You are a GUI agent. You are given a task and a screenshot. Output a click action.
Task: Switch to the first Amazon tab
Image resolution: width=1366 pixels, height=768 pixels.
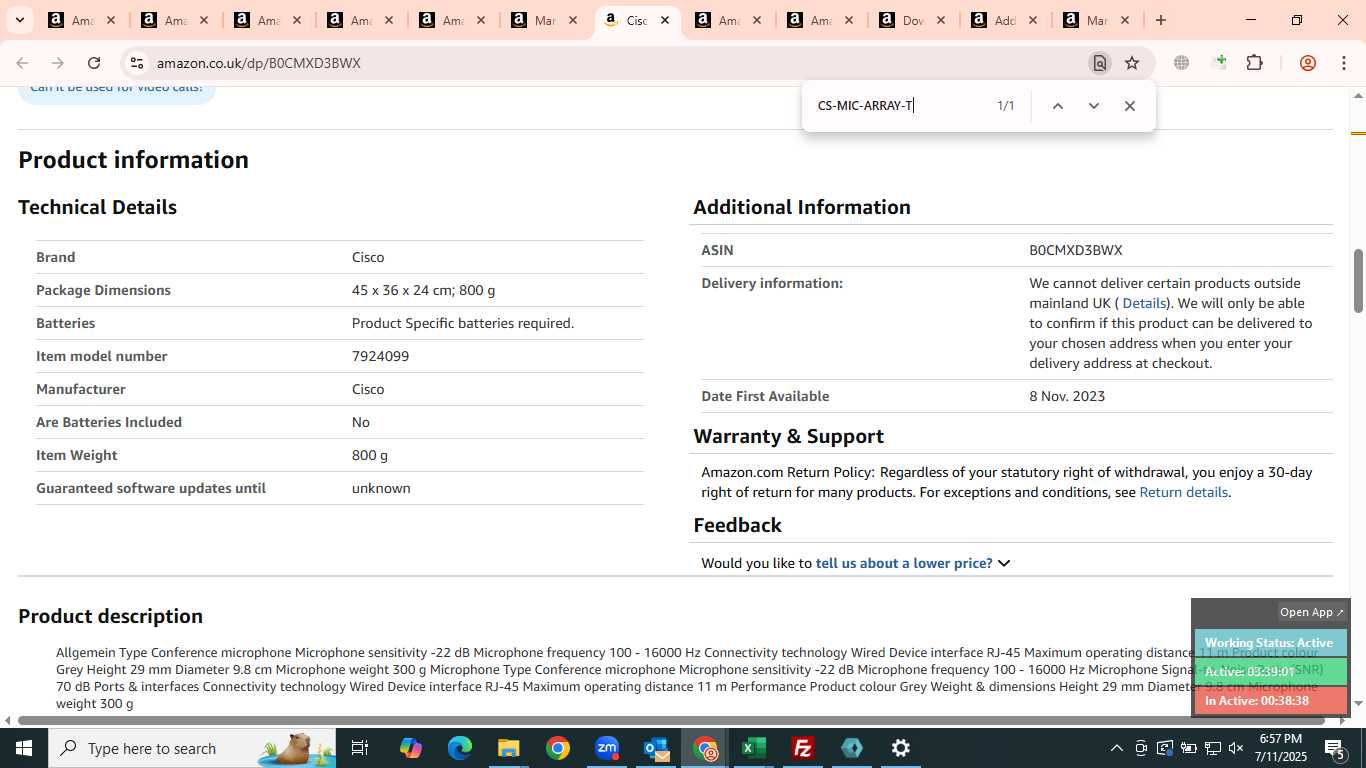tap(83, 20)
